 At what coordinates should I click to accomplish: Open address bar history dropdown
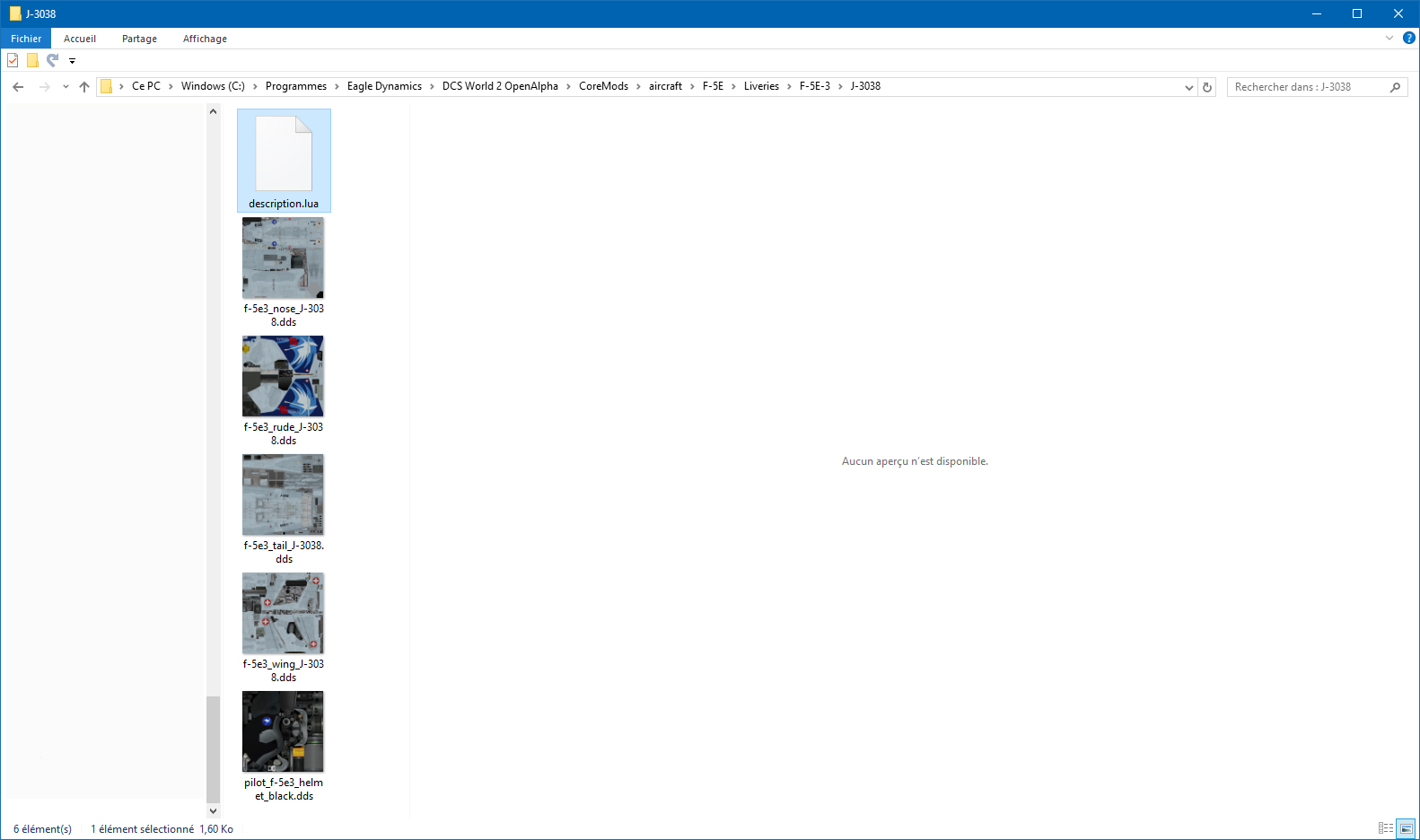tap(1189, 87)
